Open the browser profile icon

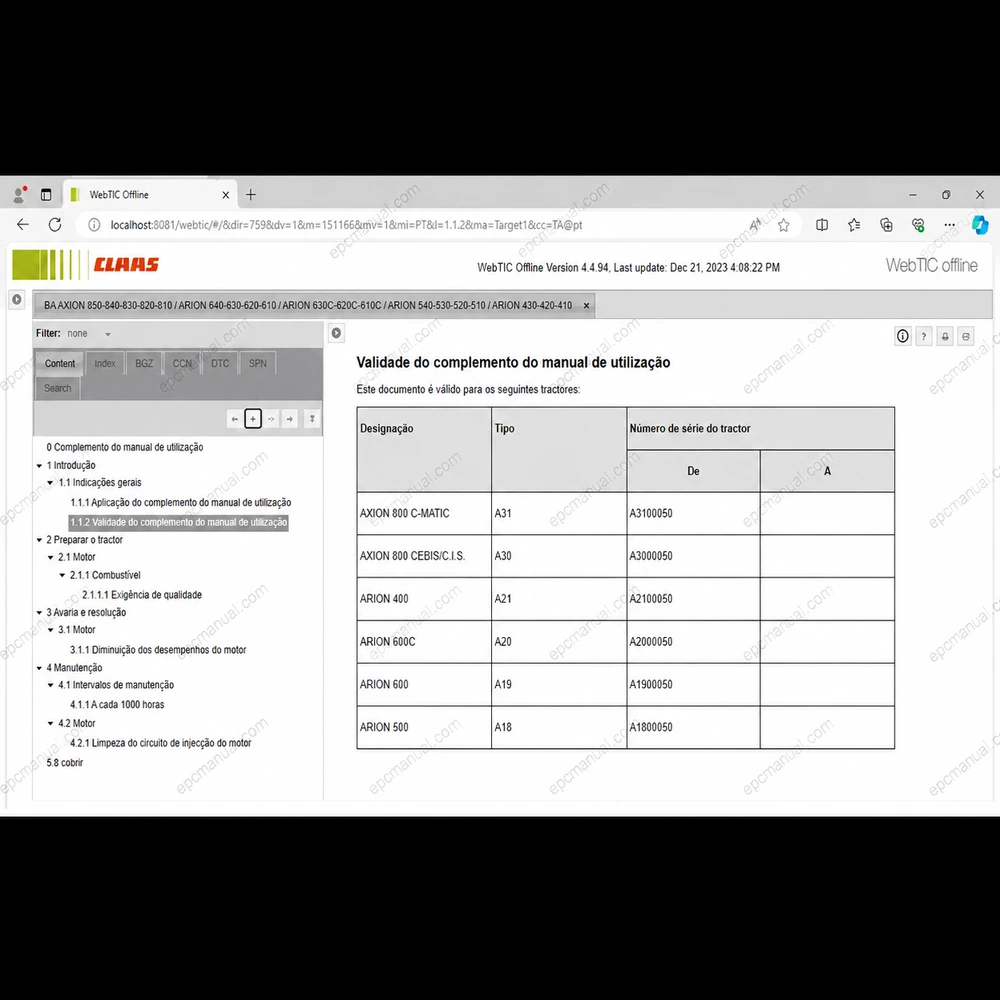[x=19, y=195]
